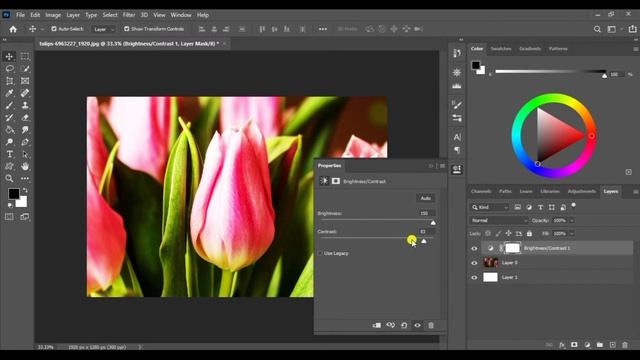Open the File menu
The width and height of the screenshot is (640, 360).
(20, 15)
